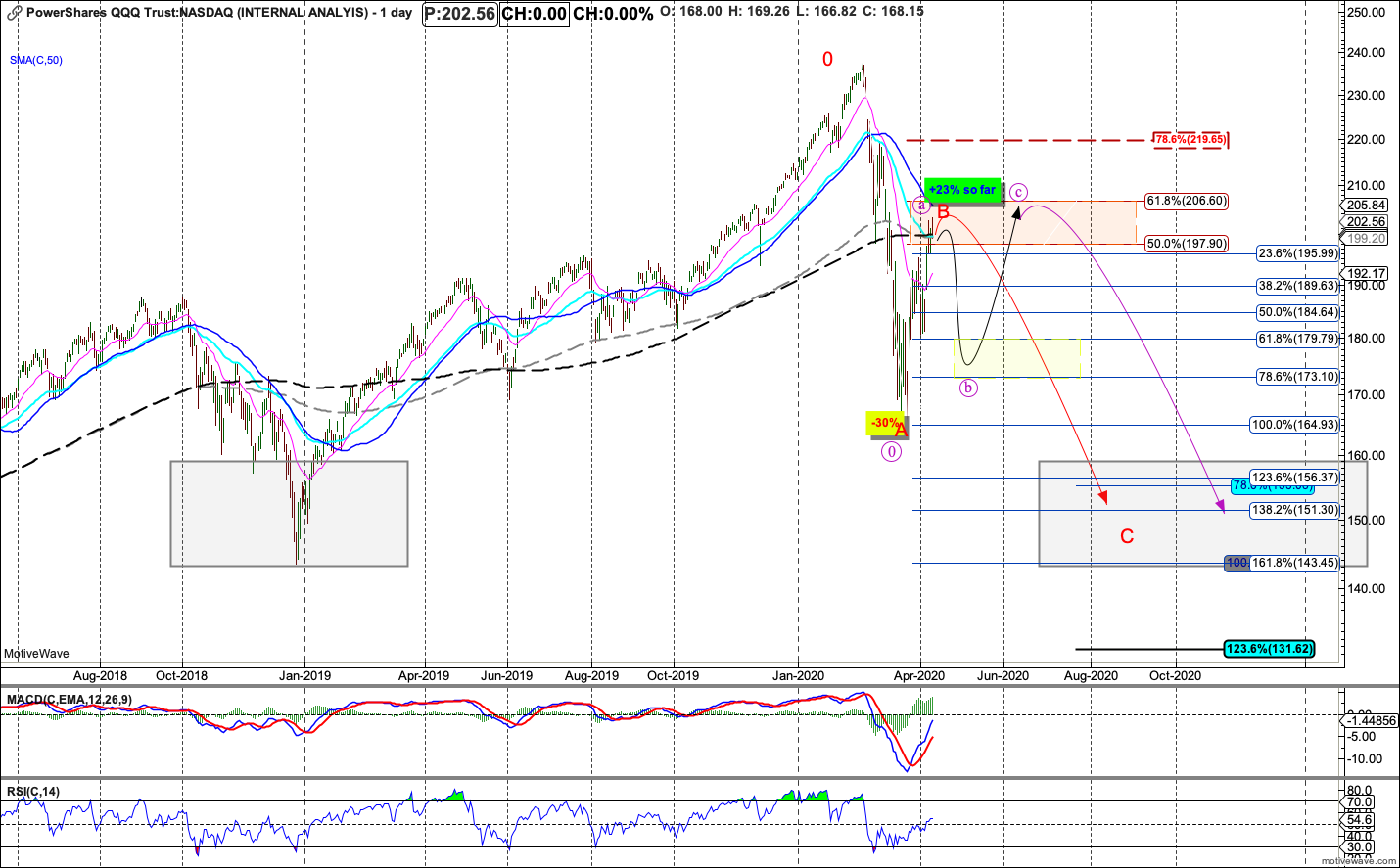Click the red C label in the target box

pyautogui.click(x=1127, y=536)
